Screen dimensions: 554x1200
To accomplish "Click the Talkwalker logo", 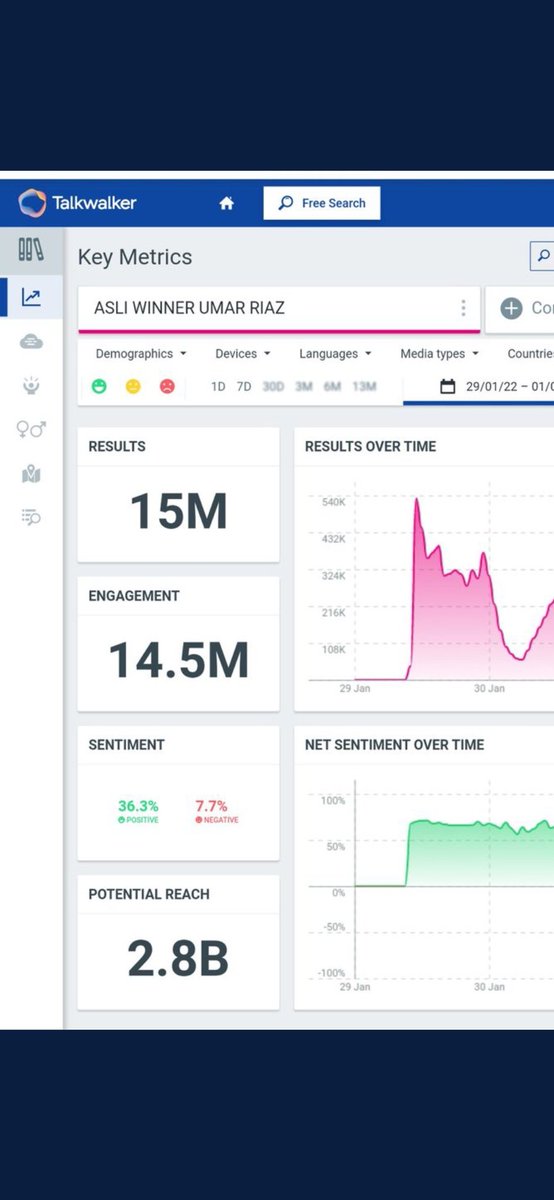I will tap(77, 203).
